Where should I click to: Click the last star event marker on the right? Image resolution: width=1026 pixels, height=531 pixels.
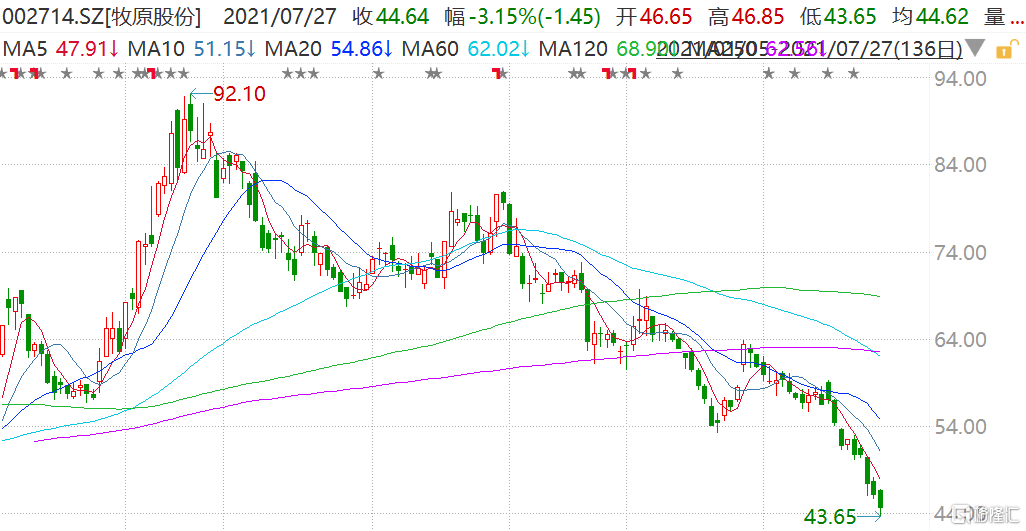point(853,73)
